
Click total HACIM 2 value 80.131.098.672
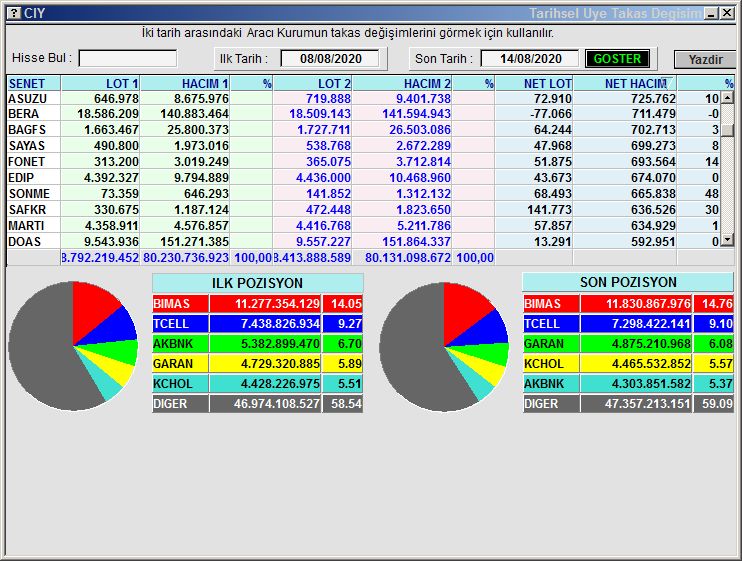pyautogui.click(x=407, y=258)
